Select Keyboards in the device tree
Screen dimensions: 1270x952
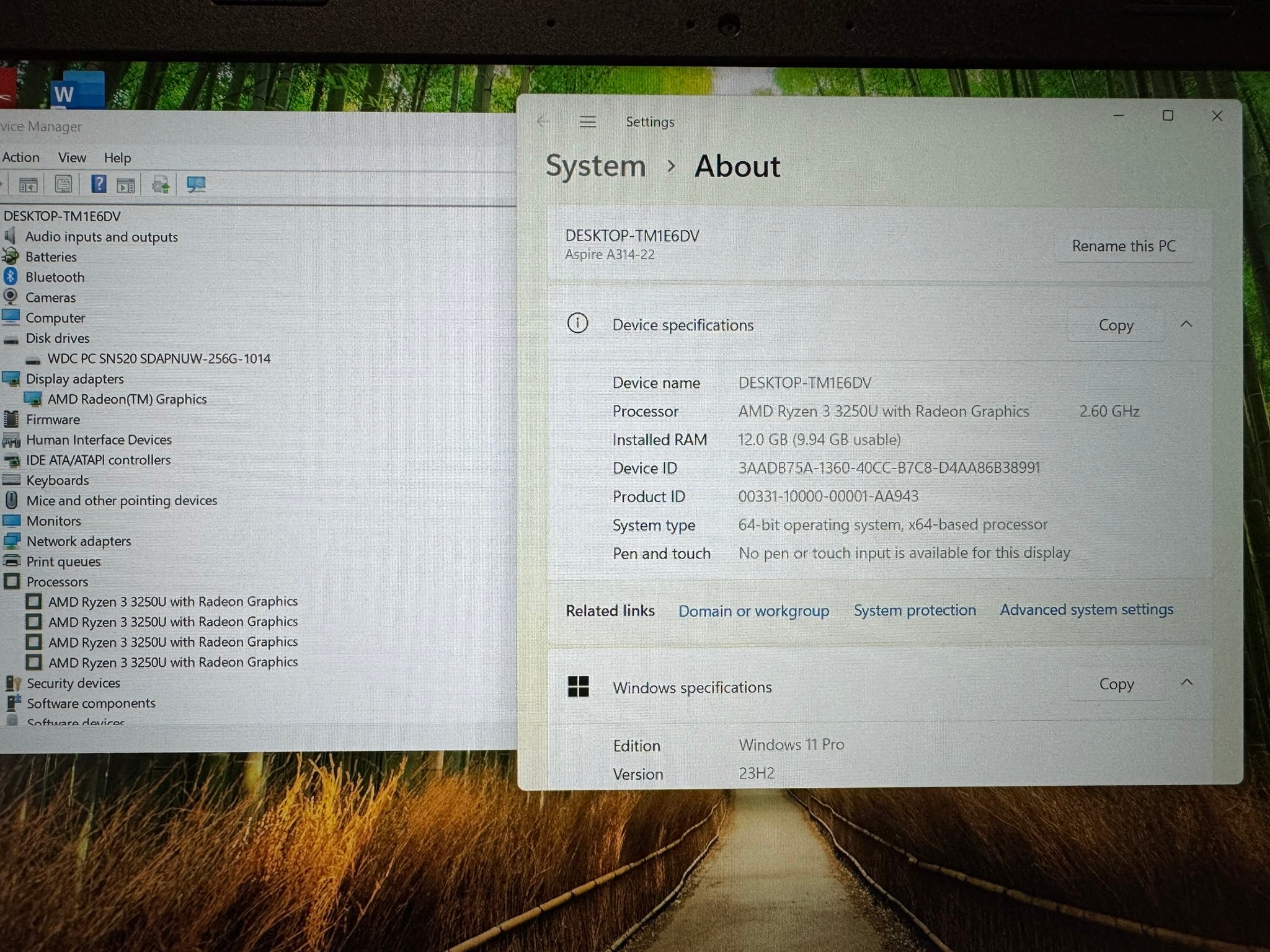(57, 480)
